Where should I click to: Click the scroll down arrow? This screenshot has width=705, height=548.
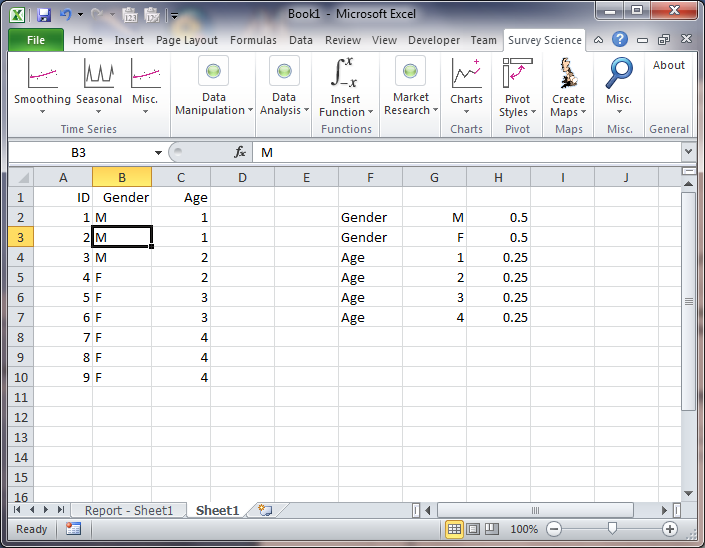688,494
